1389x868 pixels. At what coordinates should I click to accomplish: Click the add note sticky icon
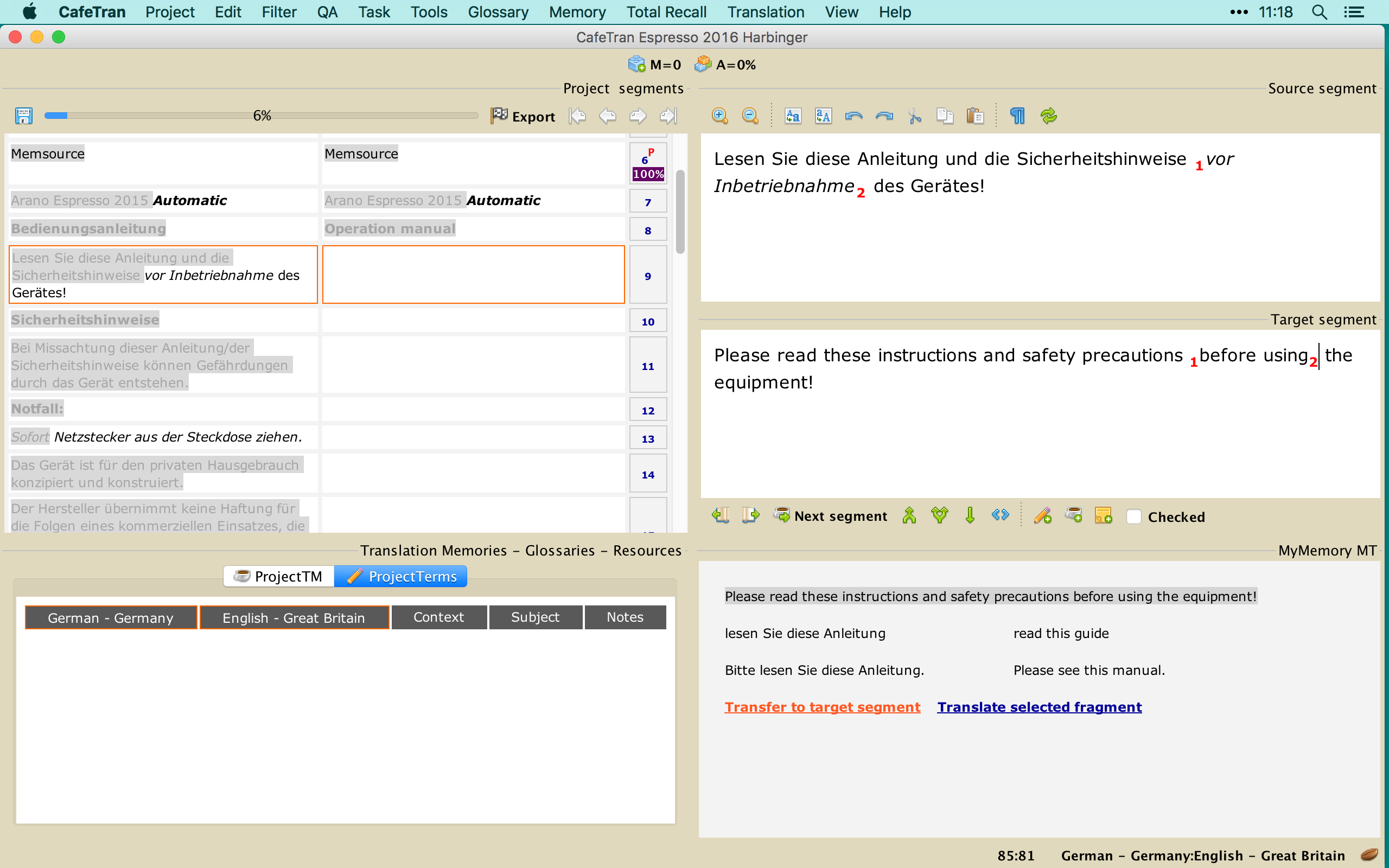coord(1103,515)
